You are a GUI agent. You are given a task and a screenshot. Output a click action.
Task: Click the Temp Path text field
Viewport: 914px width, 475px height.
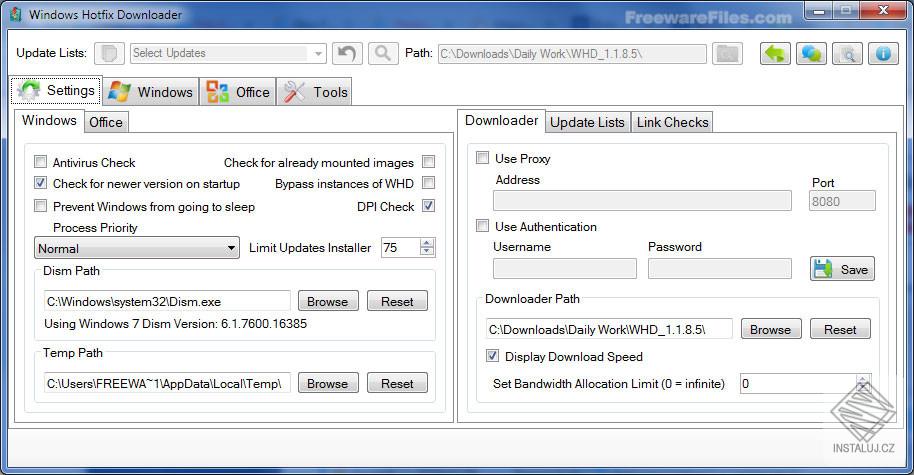[167, 383]
